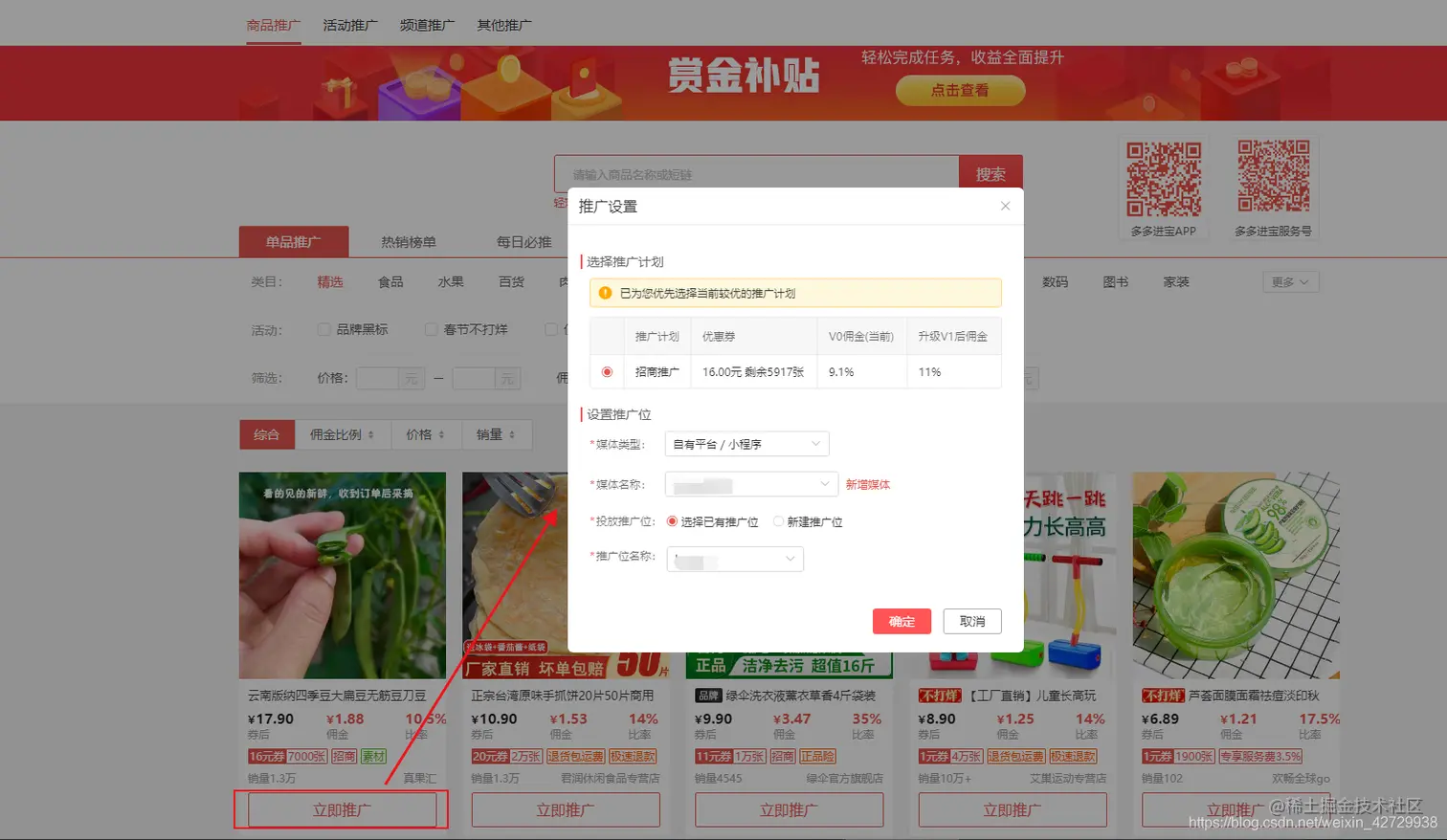Click 立即推广 under 云南版纳四季豆
Screen dimensions: 1447x840
343,810
